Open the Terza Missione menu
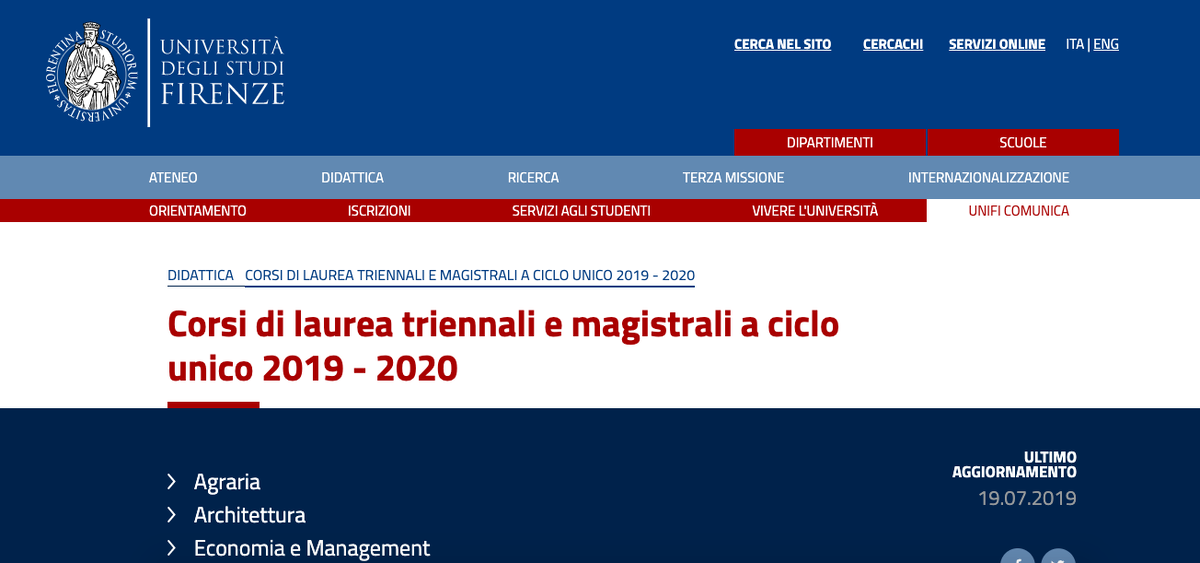Image resolution: width=1200 pixels, height=563 pixels. [x=733, y=177]
